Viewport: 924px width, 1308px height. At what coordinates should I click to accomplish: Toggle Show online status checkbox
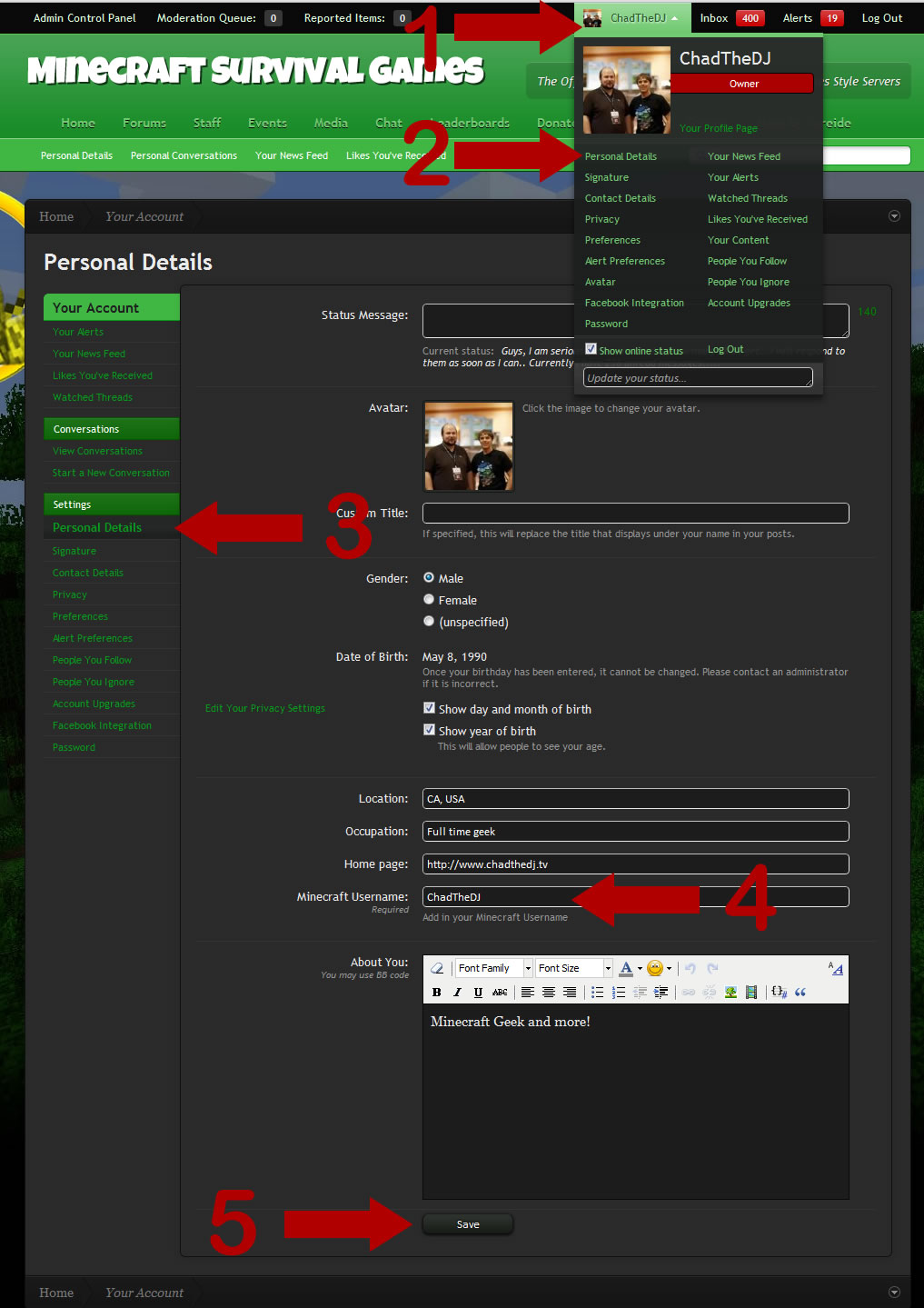pos(591,349)
